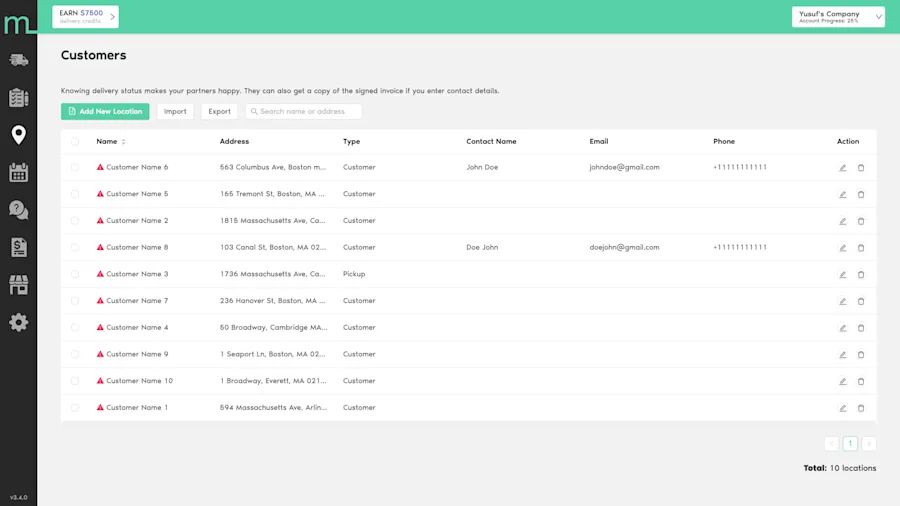Image resolution: width=900 pixels, height=506 pixels.
Task: Focus the Search name or address field
Action: pyautogui.click(x=304, y=111)
